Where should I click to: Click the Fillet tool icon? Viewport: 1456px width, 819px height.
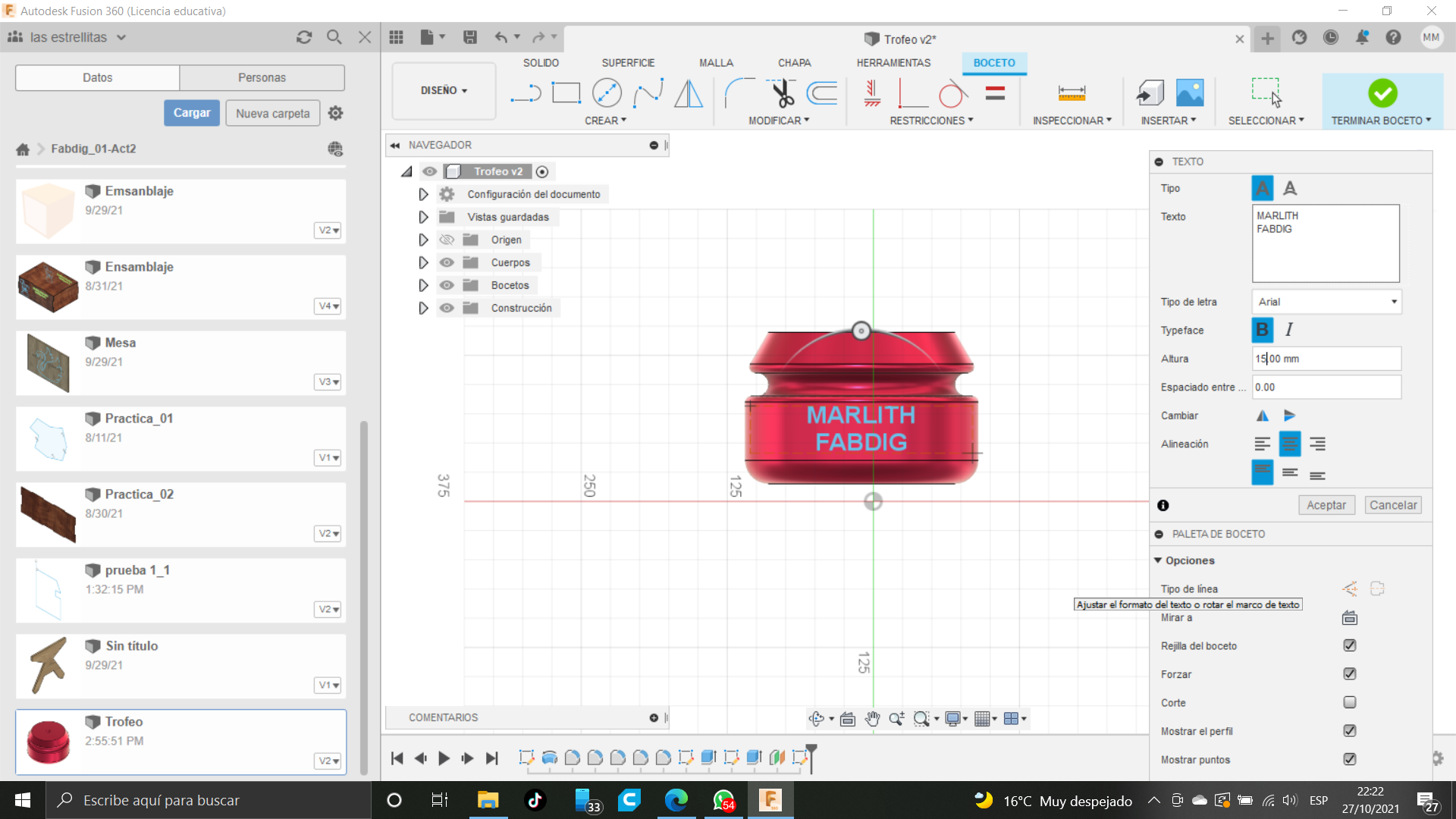pos(739,93)
